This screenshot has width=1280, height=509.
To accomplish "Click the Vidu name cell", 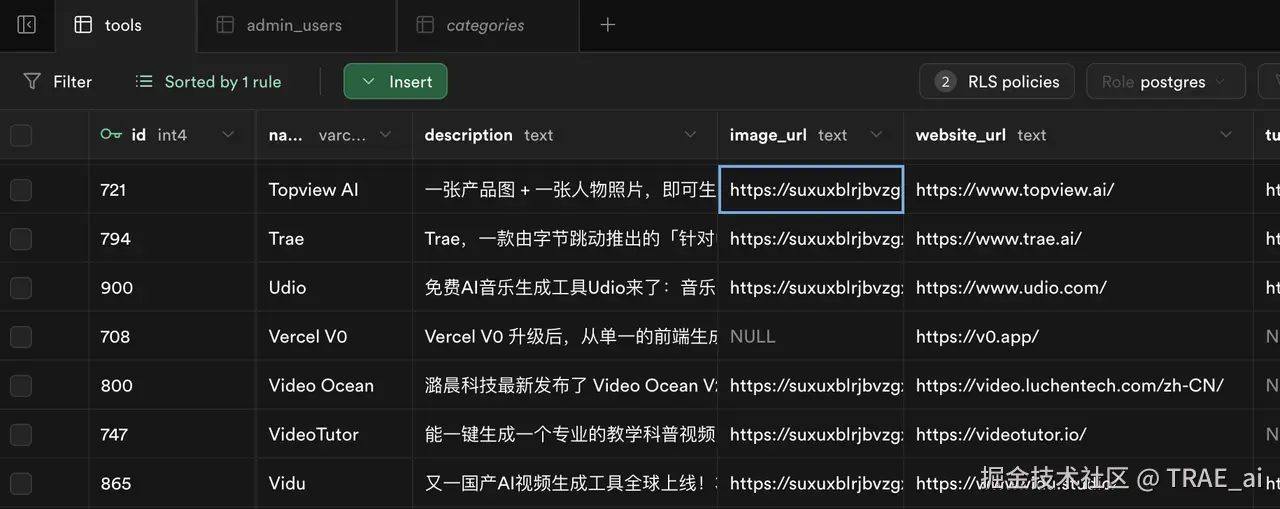I will click(x=334, y=484).
